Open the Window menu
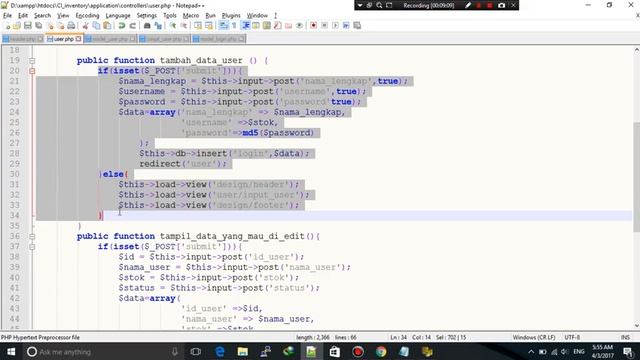 pos(257,16)
